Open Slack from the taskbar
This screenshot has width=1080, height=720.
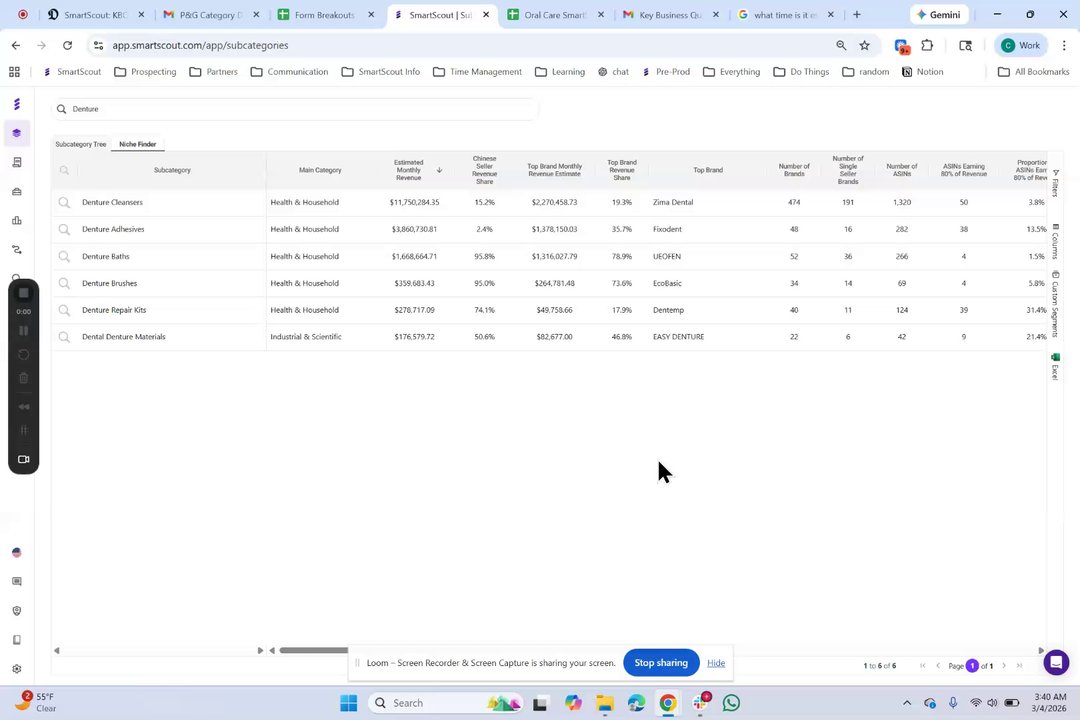pyautogui.click(x=700, y=703)
